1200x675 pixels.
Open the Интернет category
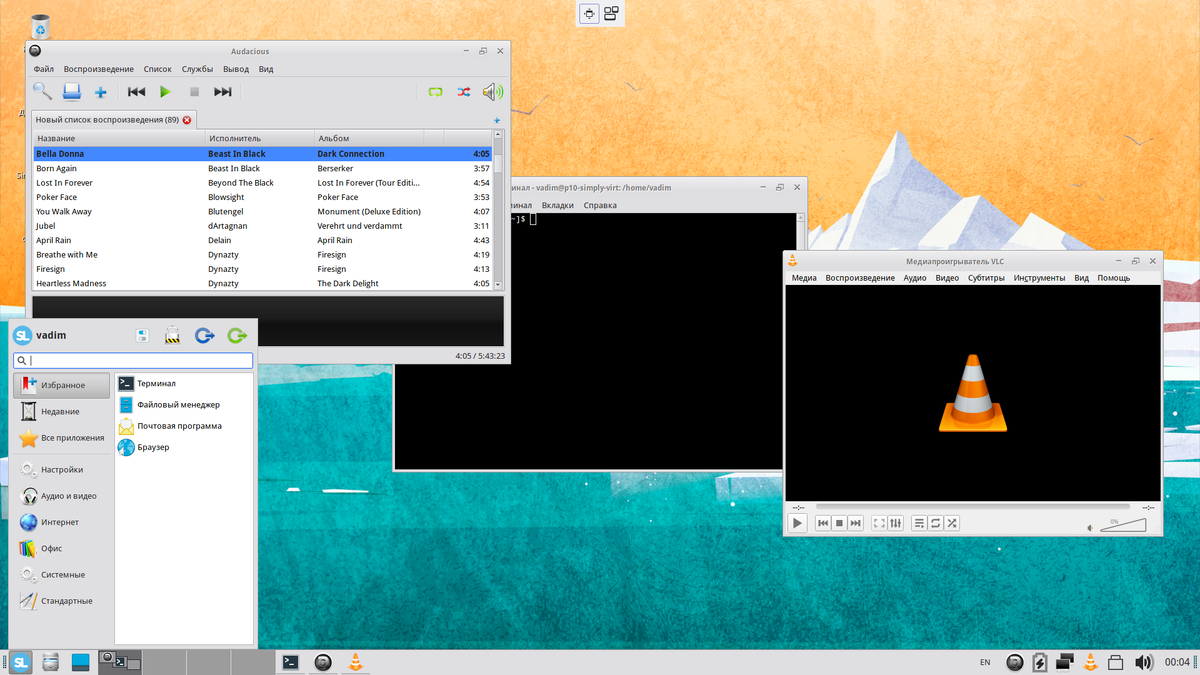click(62, 522)
